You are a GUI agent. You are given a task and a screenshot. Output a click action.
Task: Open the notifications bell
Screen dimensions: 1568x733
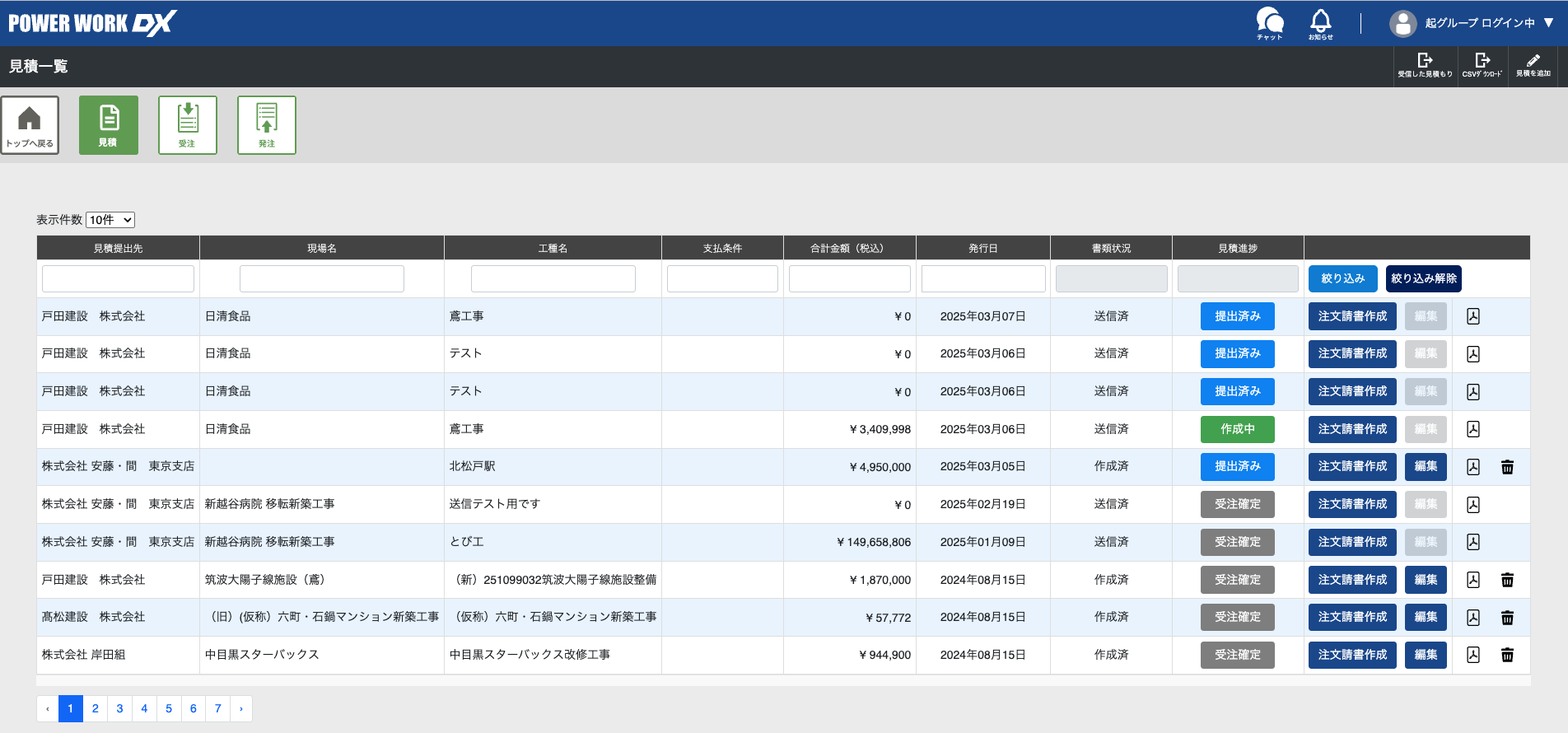1320,22
